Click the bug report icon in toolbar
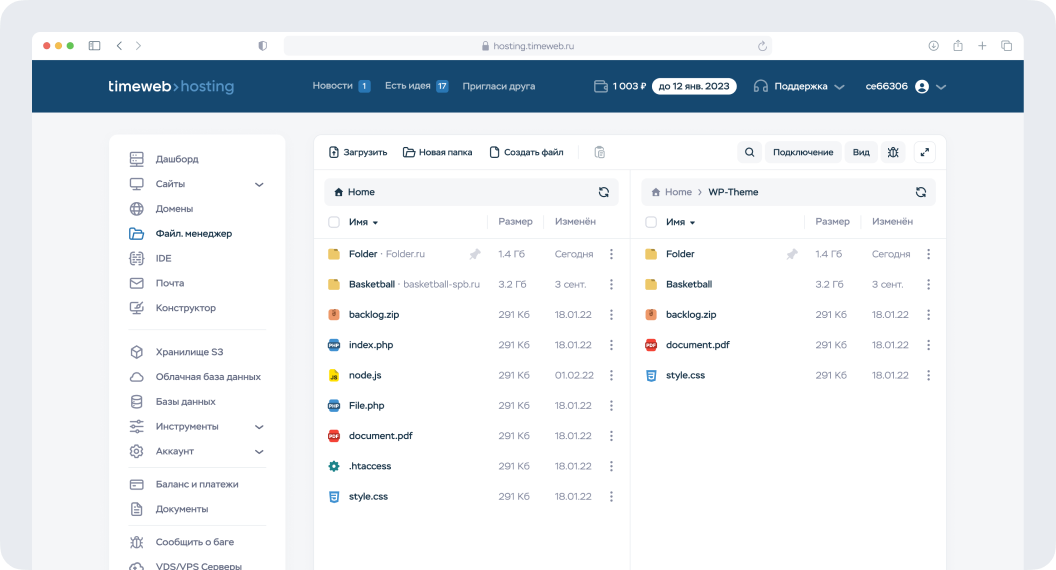 893,152
